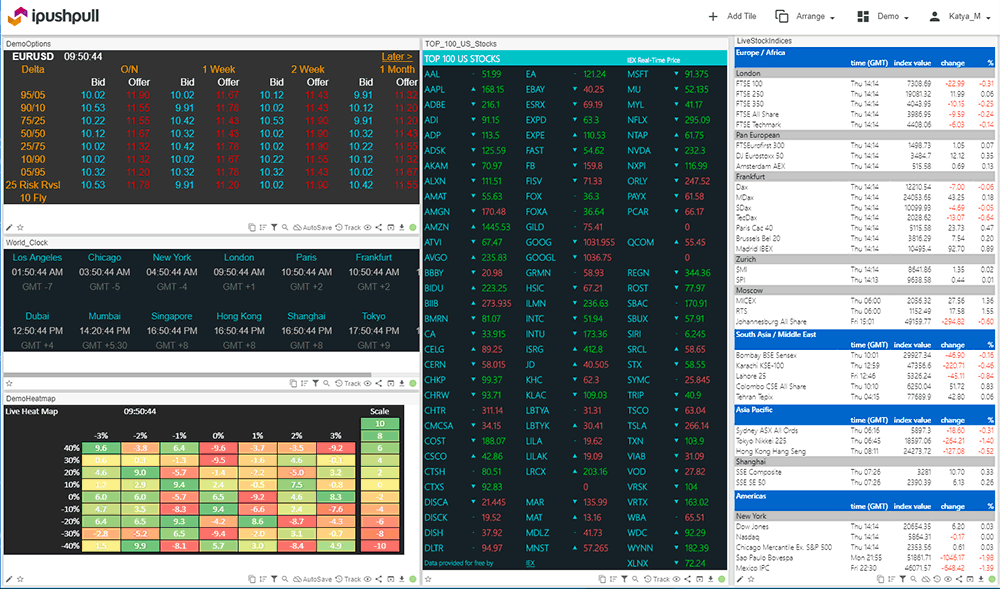1000x589 pixels.
Task: Download the World_Clock tile data
Action: coord(402,383)
